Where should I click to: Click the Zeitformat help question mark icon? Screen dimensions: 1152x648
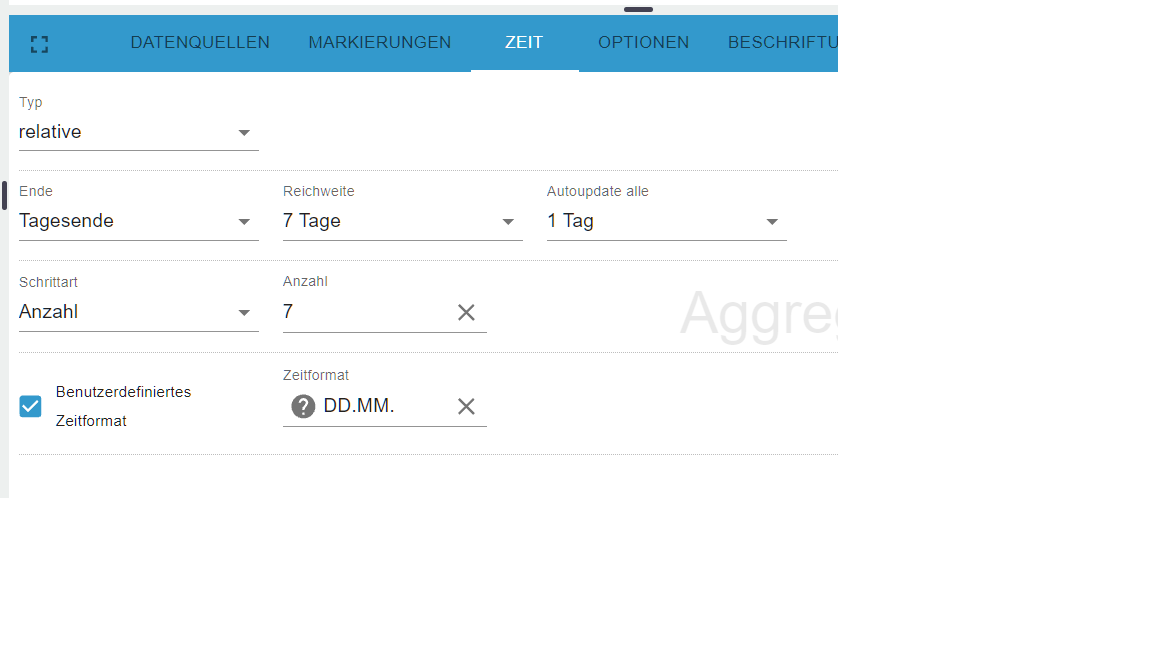click(x=303, y=406)
